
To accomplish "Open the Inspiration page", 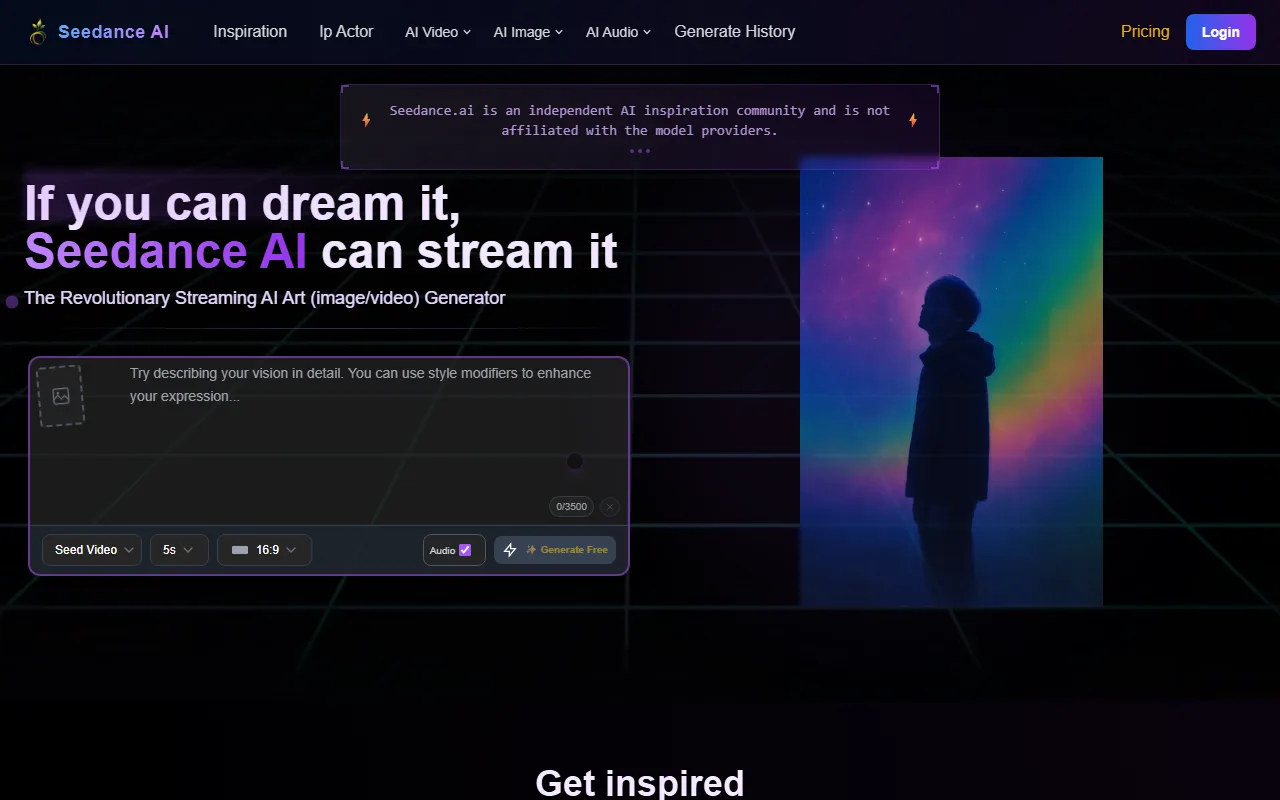I will coord(250,32).
